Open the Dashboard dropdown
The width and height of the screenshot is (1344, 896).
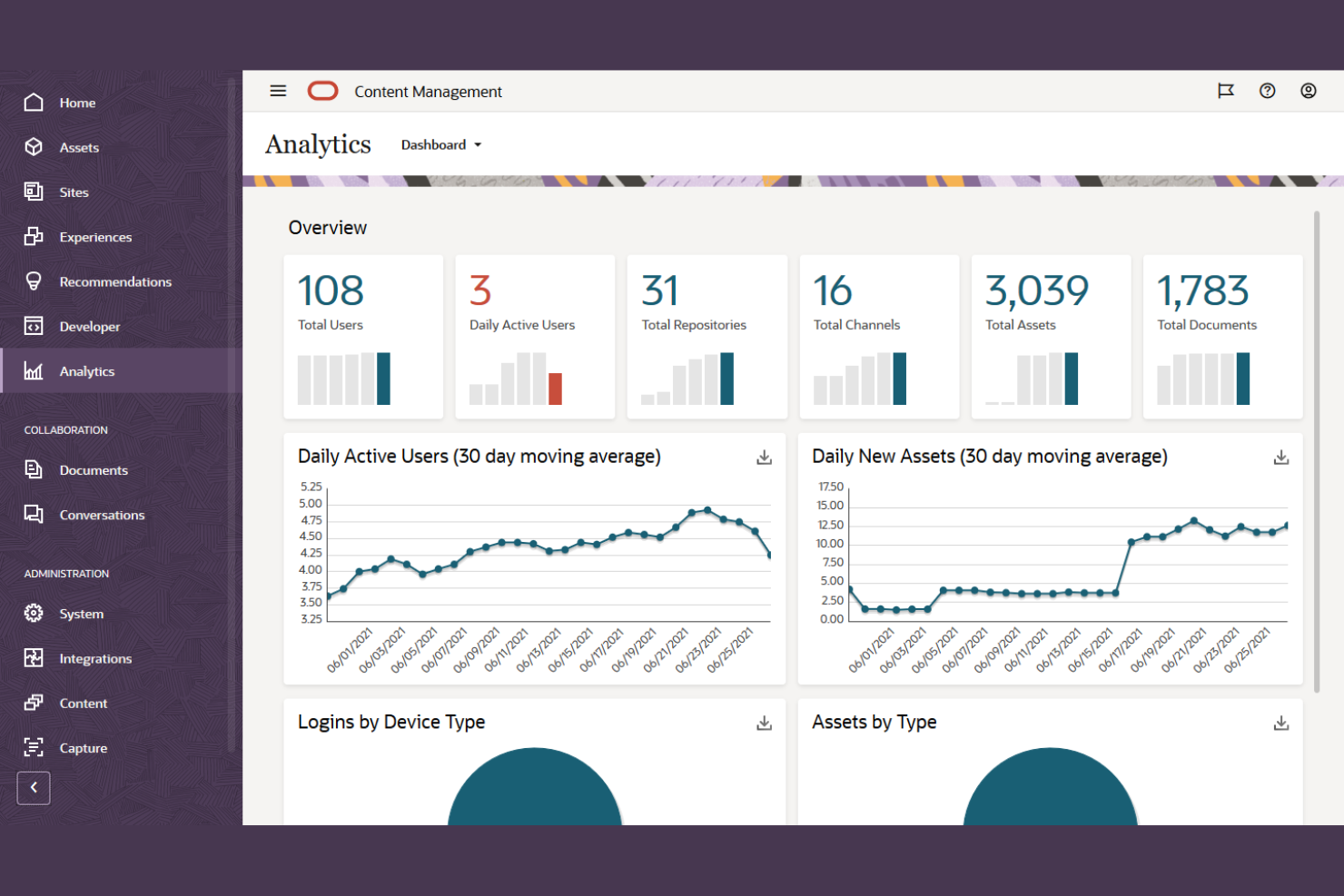coord(441,144)
